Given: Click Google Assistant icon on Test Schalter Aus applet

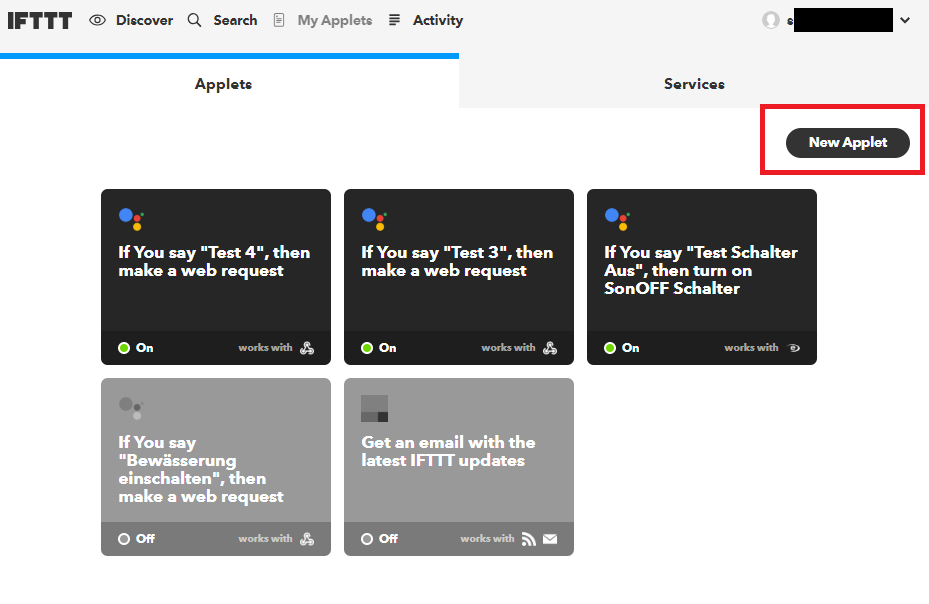Looking at the screenshot, I should [617, 219].
